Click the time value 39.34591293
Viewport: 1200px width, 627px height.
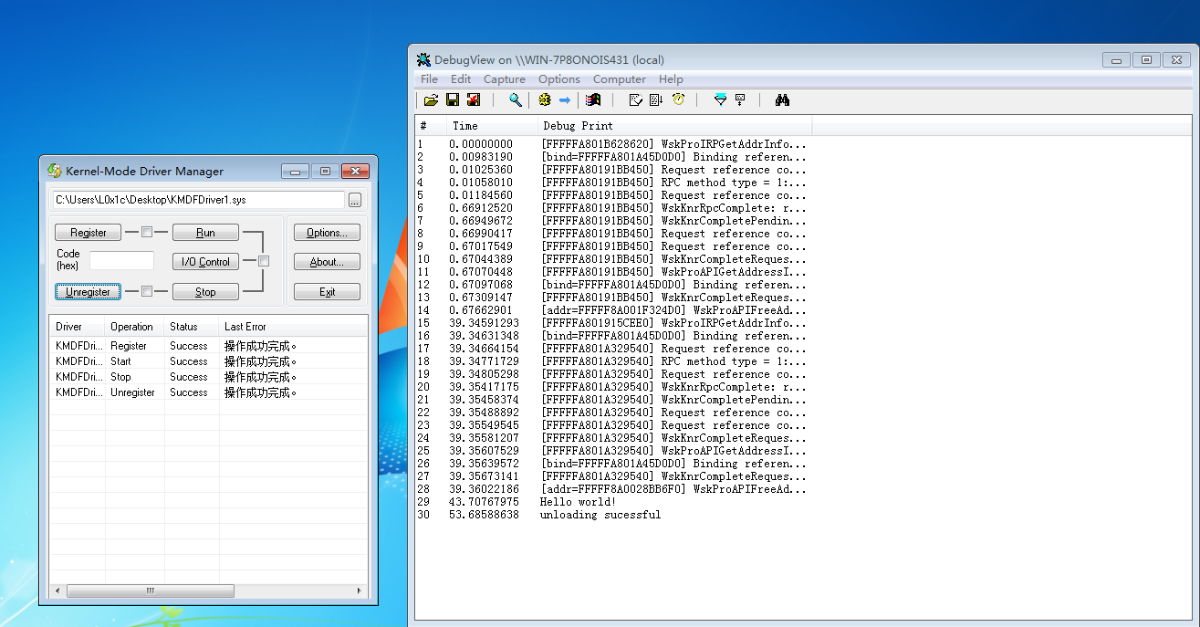point(484,323)
